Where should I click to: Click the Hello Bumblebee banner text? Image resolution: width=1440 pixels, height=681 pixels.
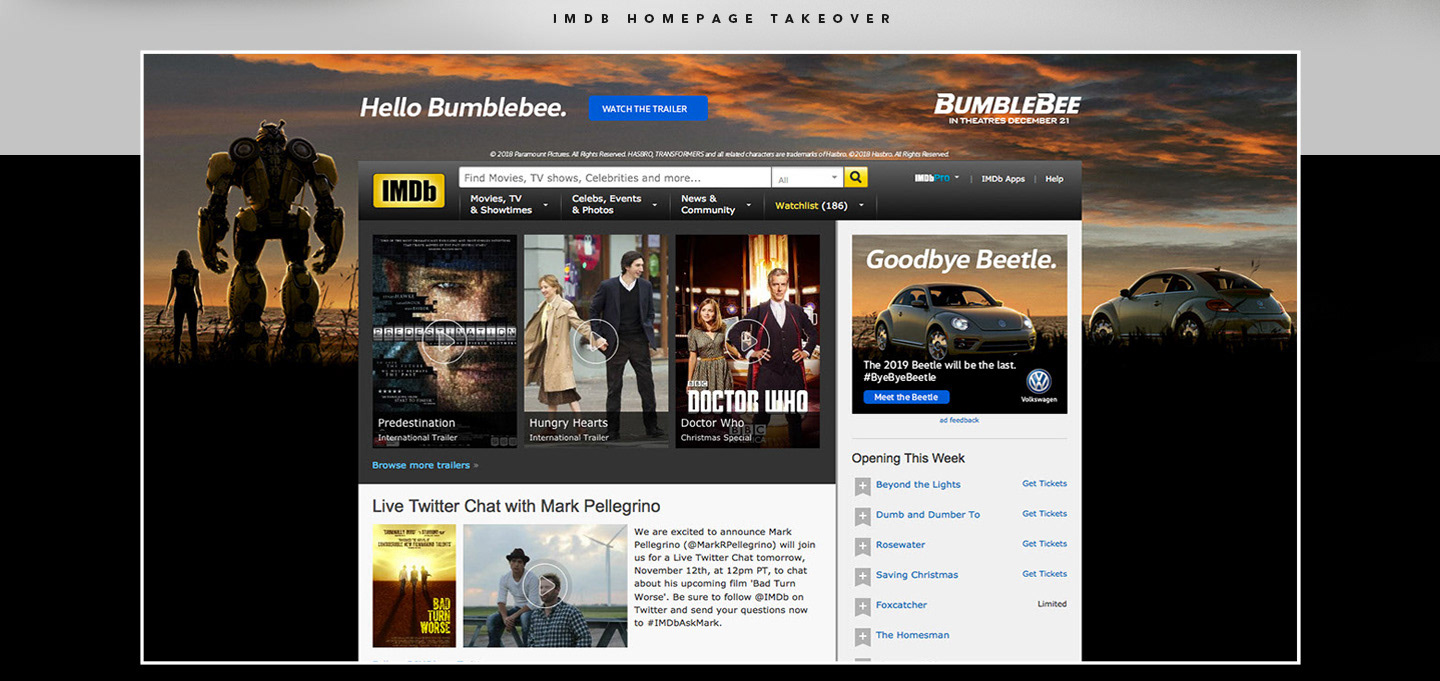tap(463, 107)
